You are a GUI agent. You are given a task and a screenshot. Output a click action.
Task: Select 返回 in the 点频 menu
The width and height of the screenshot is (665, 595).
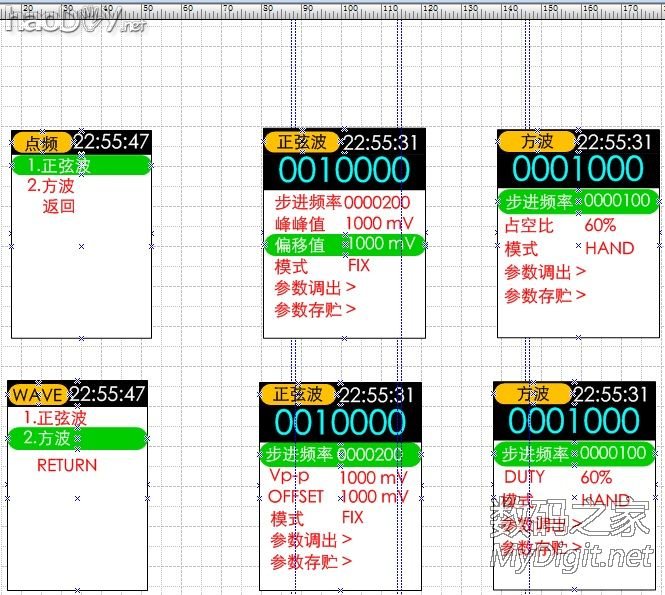[59, 207]
